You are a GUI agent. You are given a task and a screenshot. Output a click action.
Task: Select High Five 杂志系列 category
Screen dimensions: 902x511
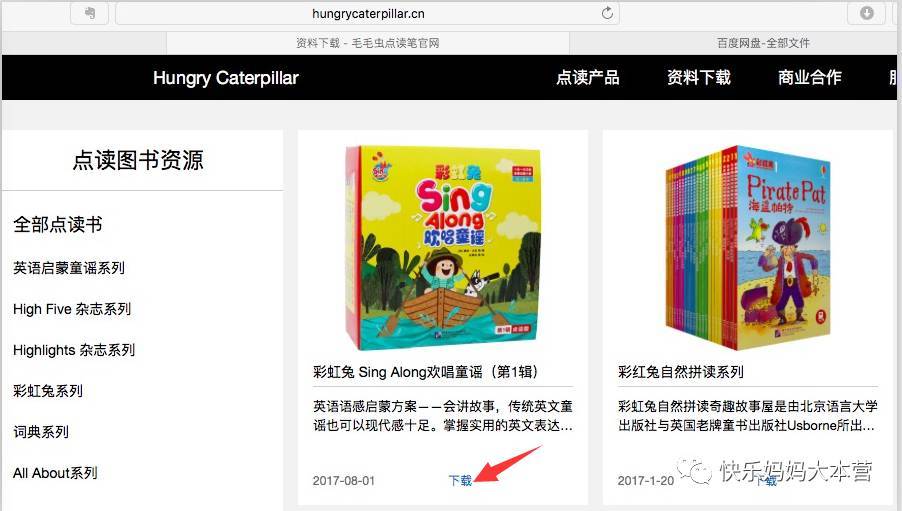[x=72, y=309]
